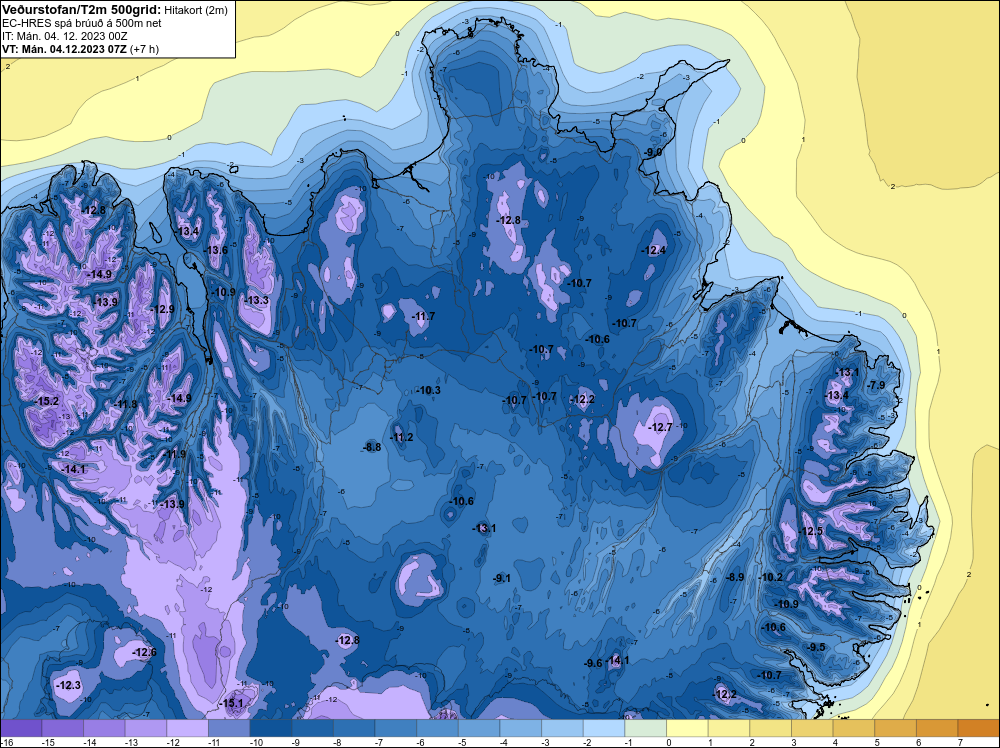
Task: Select the legend swatch between -4 and -3
Action: (x=520, y=728)
